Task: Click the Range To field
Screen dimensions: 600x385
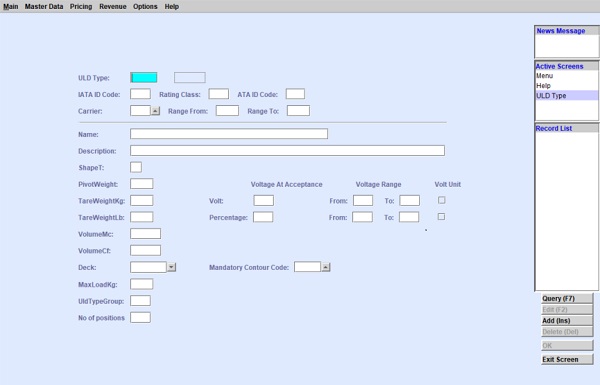Action: (298, 111)
